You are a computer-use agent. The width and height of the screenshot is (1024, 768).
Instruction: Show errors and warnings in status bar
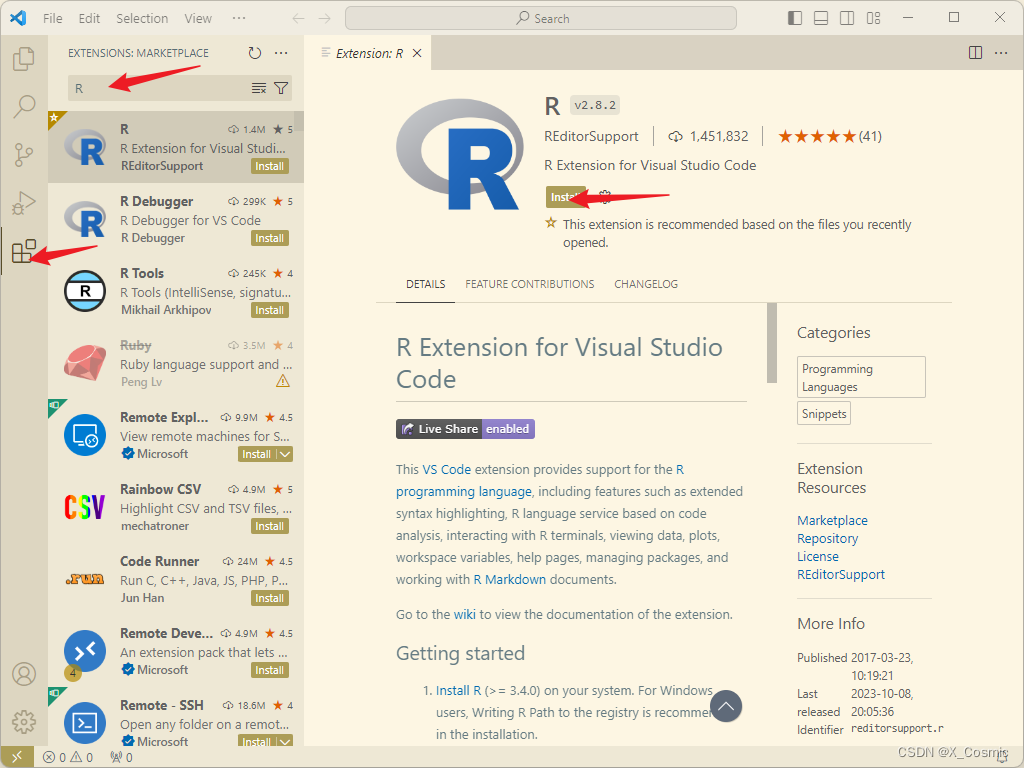click(x=68, y=758)
